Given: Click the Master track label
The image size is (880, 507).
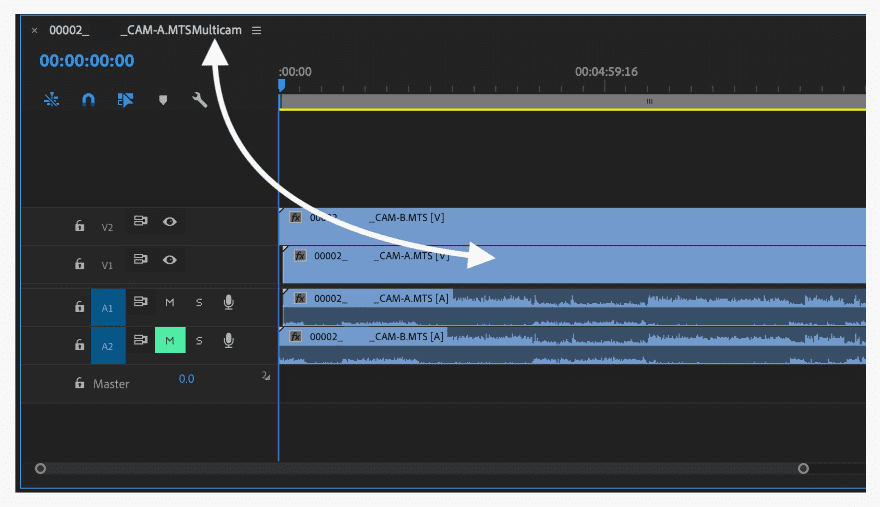Looking at the screenshot, I should click(x=111, y=384).
